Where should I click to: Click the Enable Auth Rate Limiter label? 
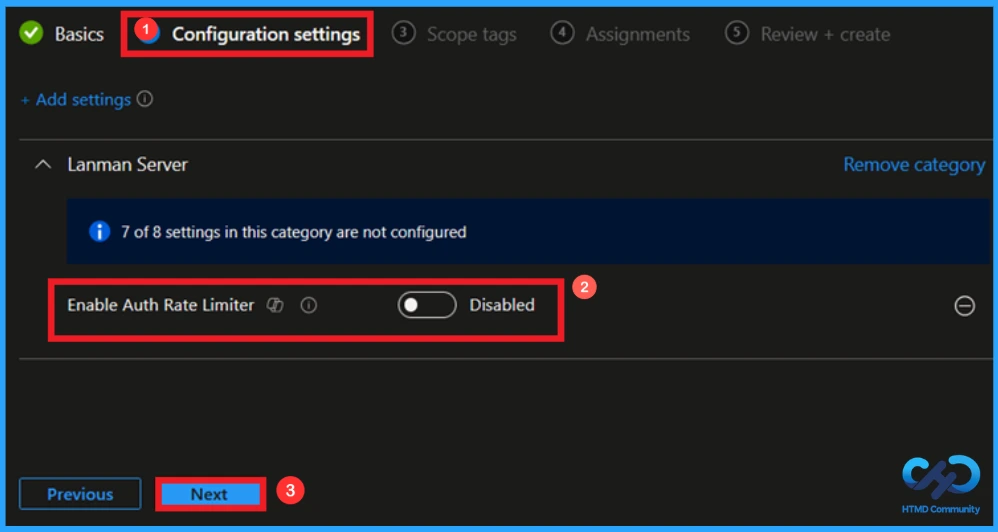point(160,305)
